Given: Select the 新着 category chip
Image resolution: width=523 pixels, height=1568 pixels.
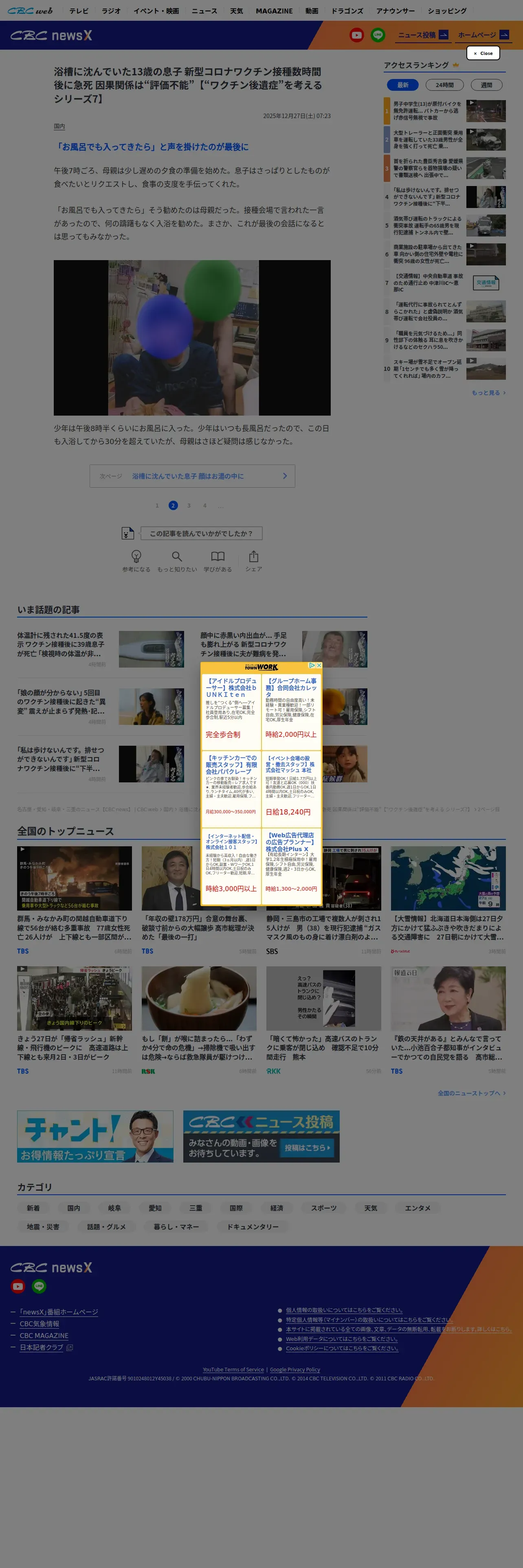Looking at the screenshot, I should (33, 1208).
